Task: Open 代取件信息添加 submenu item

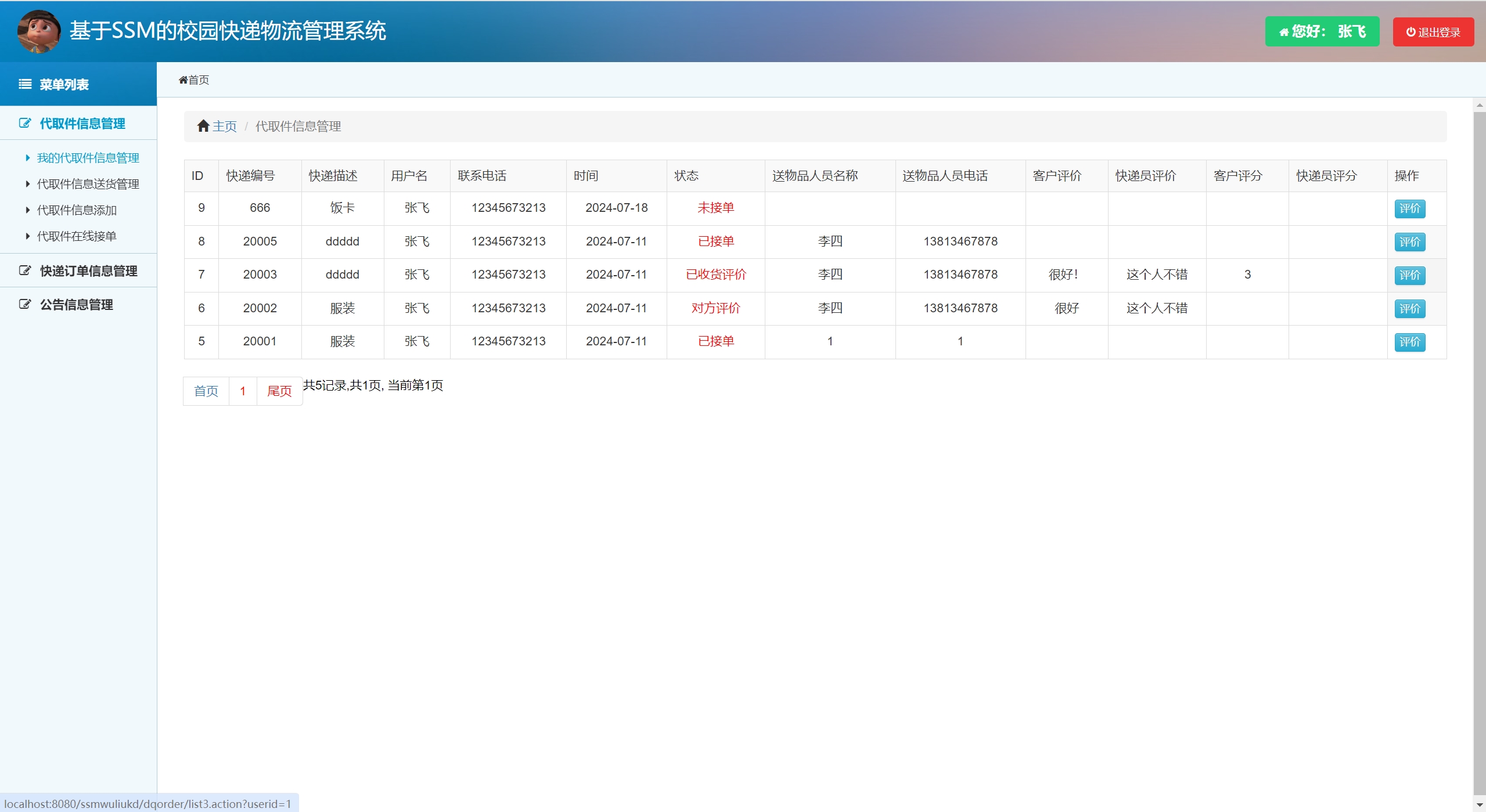Action: pyautogui.click(x=77, y=210)
